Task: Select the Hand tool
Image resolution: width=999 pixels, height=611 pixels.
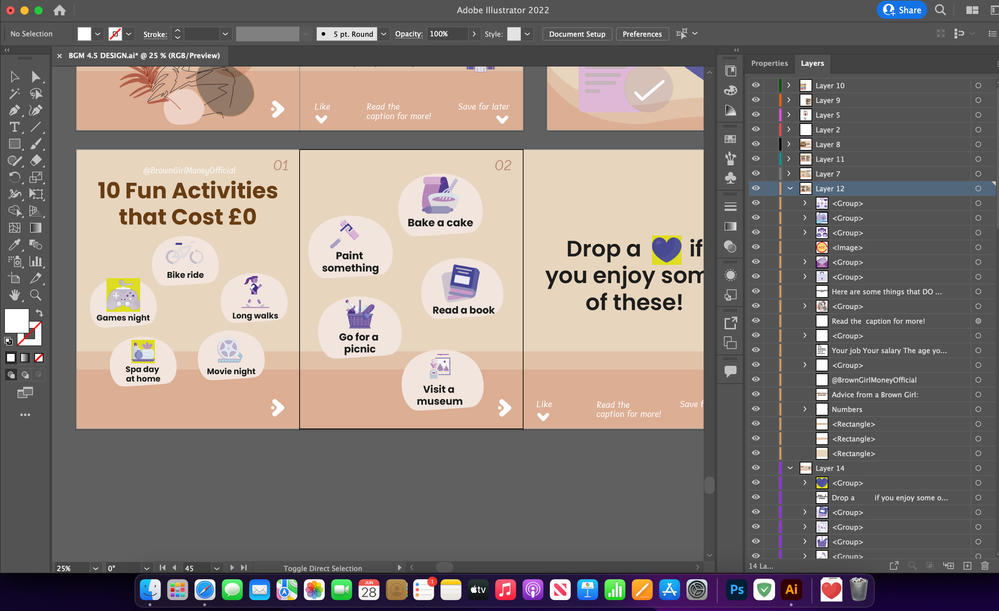Action: [x=15, y=295]
